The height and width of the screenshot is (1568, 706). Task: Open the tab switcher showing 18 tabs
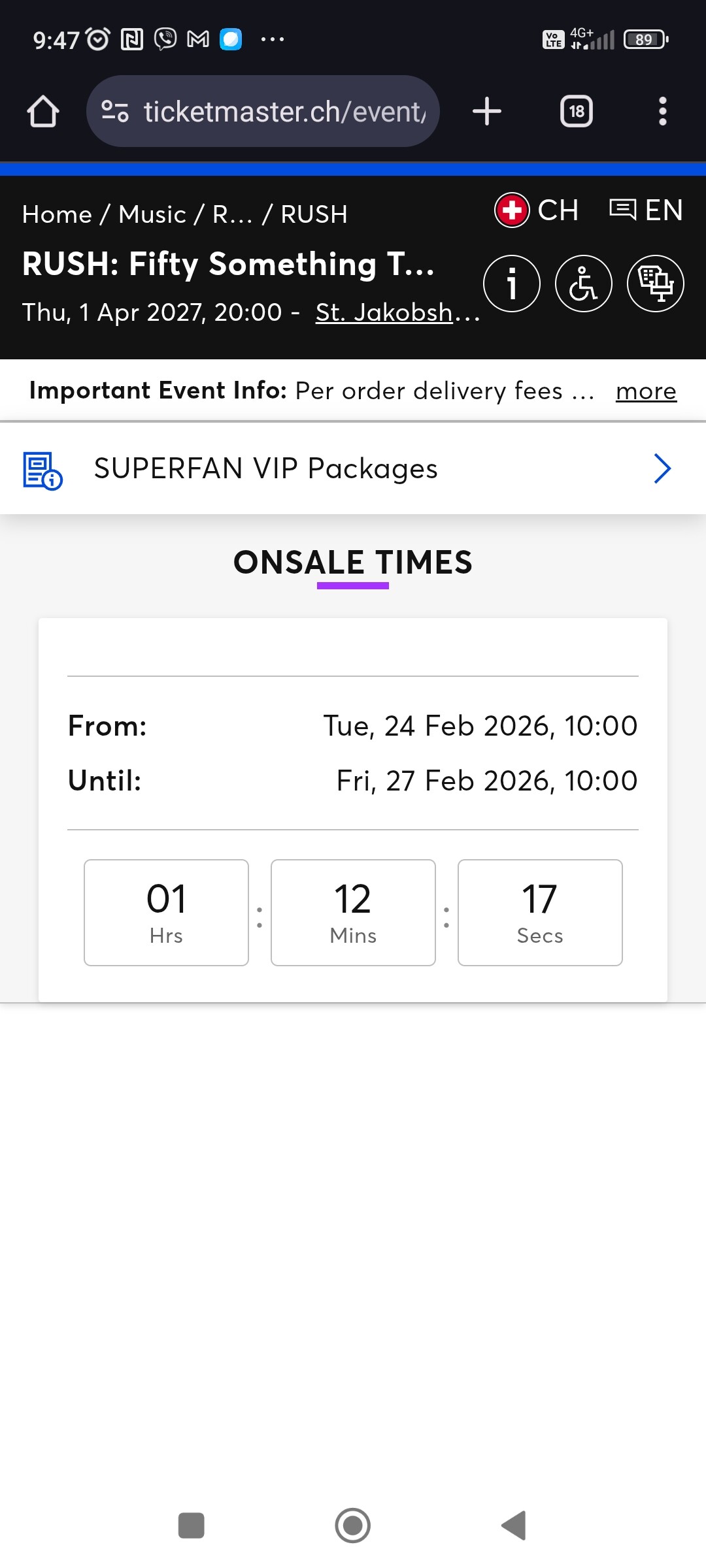[x=576, y=111]
